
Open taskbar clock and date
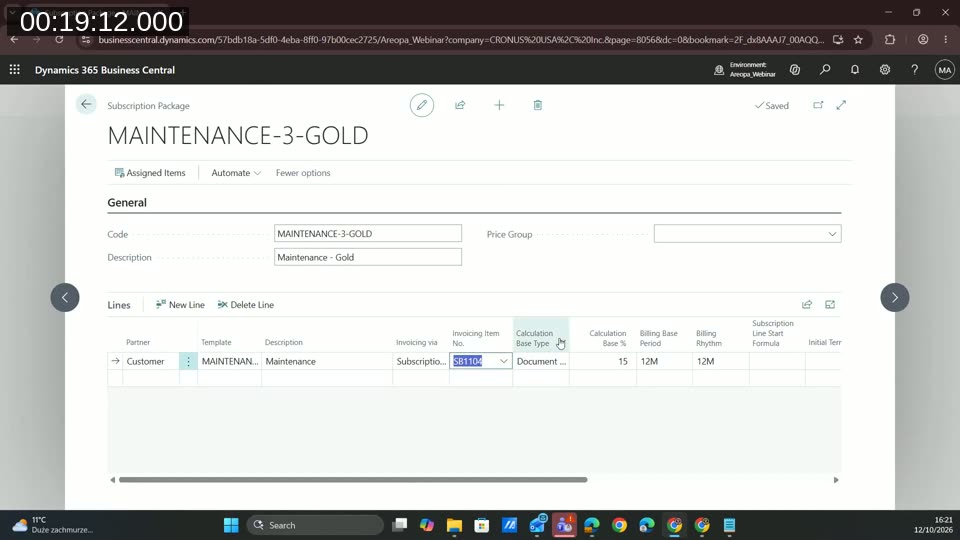point(933,525)
